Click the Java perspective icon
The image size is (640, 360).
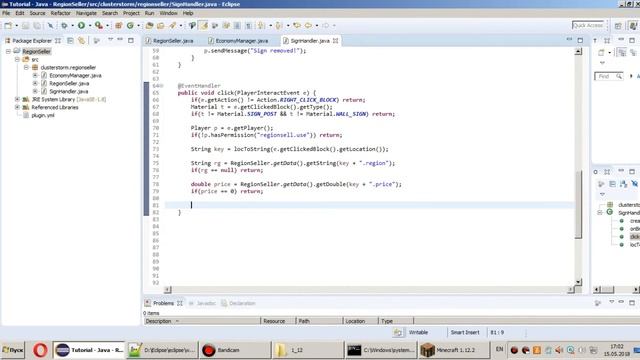pyautogui.click(x=633, y=25)
